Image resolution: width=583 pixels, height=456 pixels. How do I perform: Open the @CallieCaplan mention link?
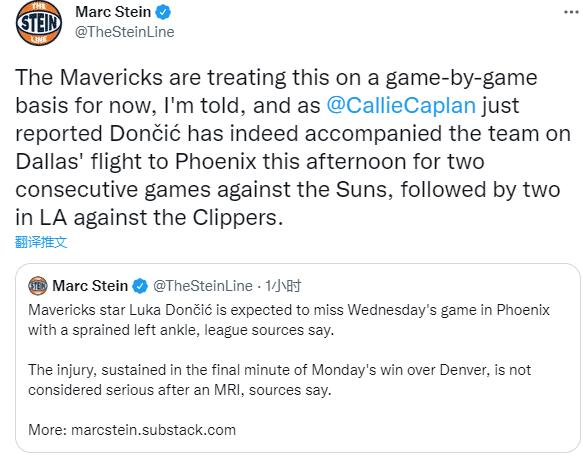[401, 106]
